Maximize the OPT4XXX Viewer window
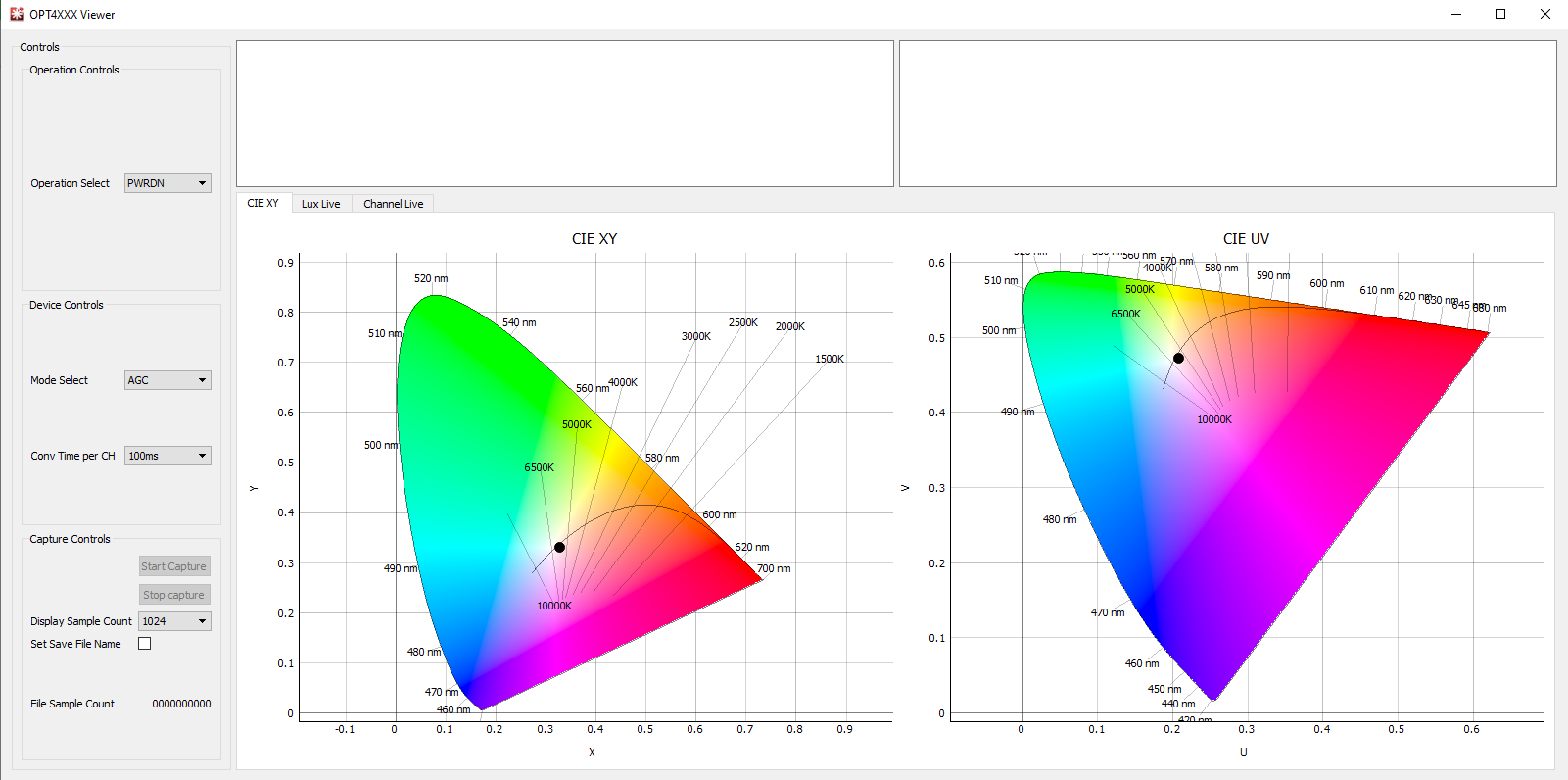This screenshot has height=780, width=1568. pyautogui.click(x=1500, y=14)
